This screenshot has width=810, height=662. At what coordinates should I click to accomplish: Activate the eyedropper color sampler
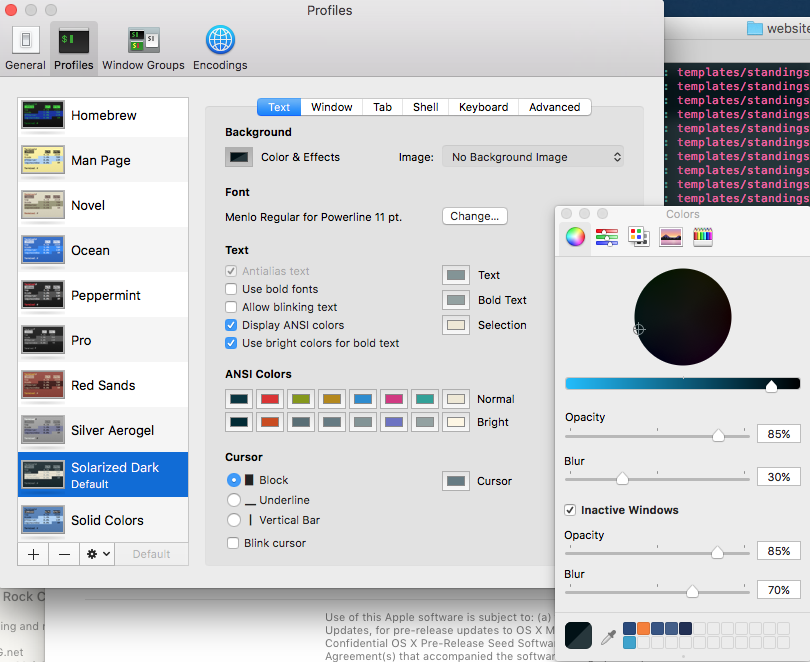click(x=609, y=637)
